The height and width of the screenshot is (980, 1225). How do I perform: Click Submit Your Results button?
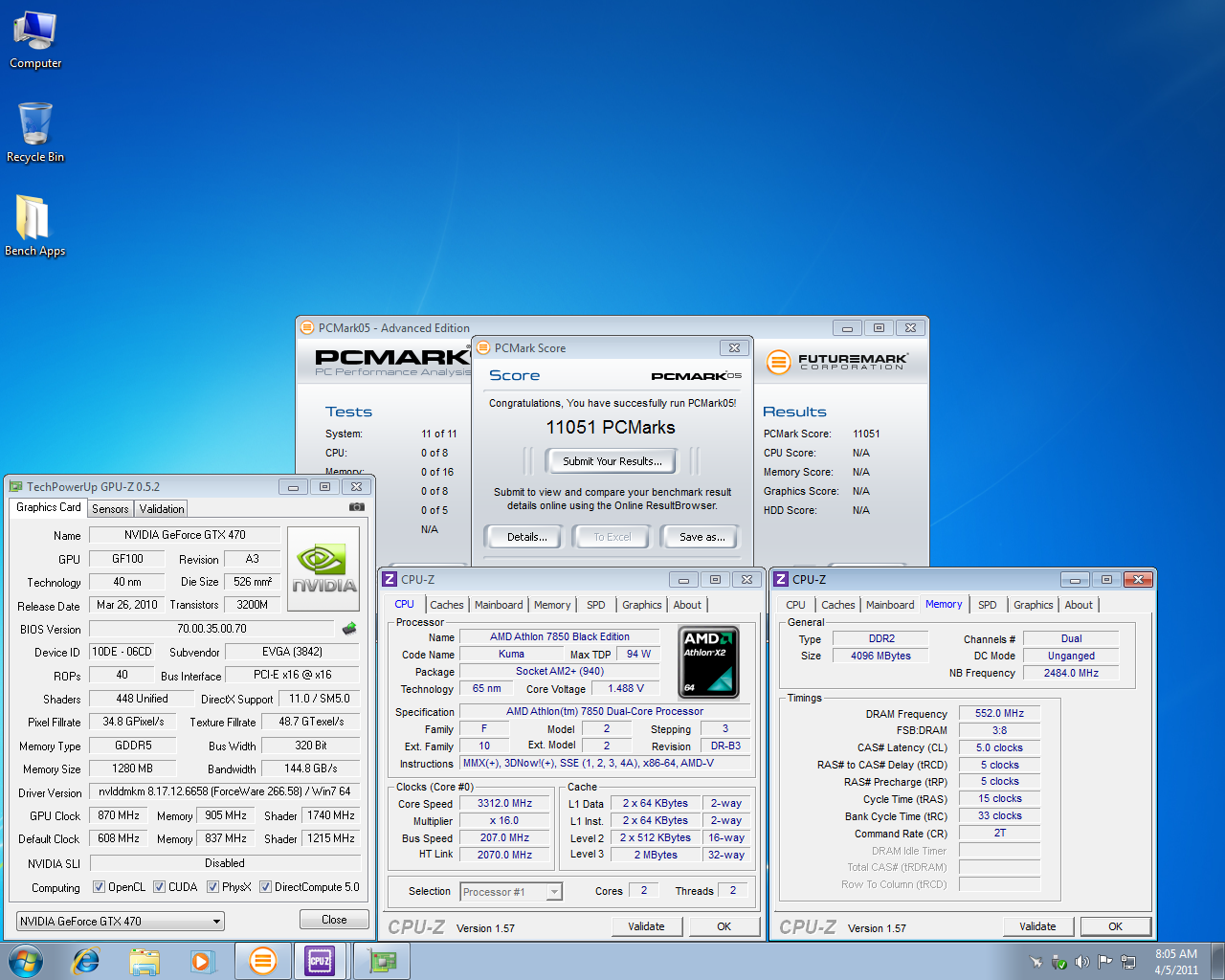point(612,461)
